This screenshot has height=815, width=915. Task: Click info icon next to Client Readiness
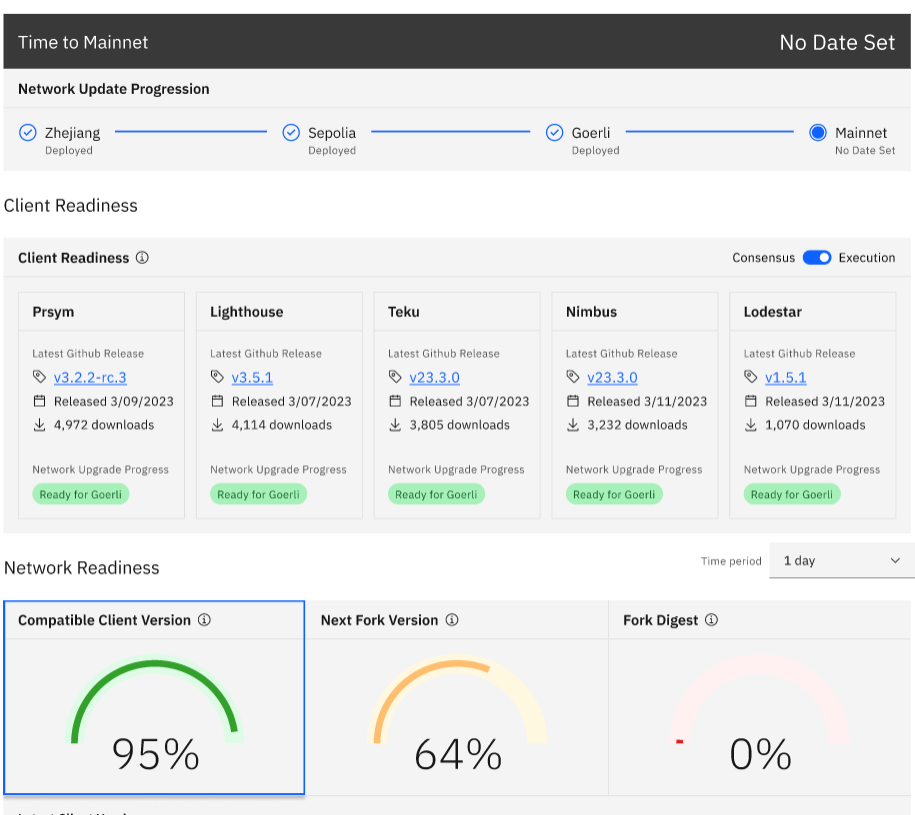click(x=142, y=257)
